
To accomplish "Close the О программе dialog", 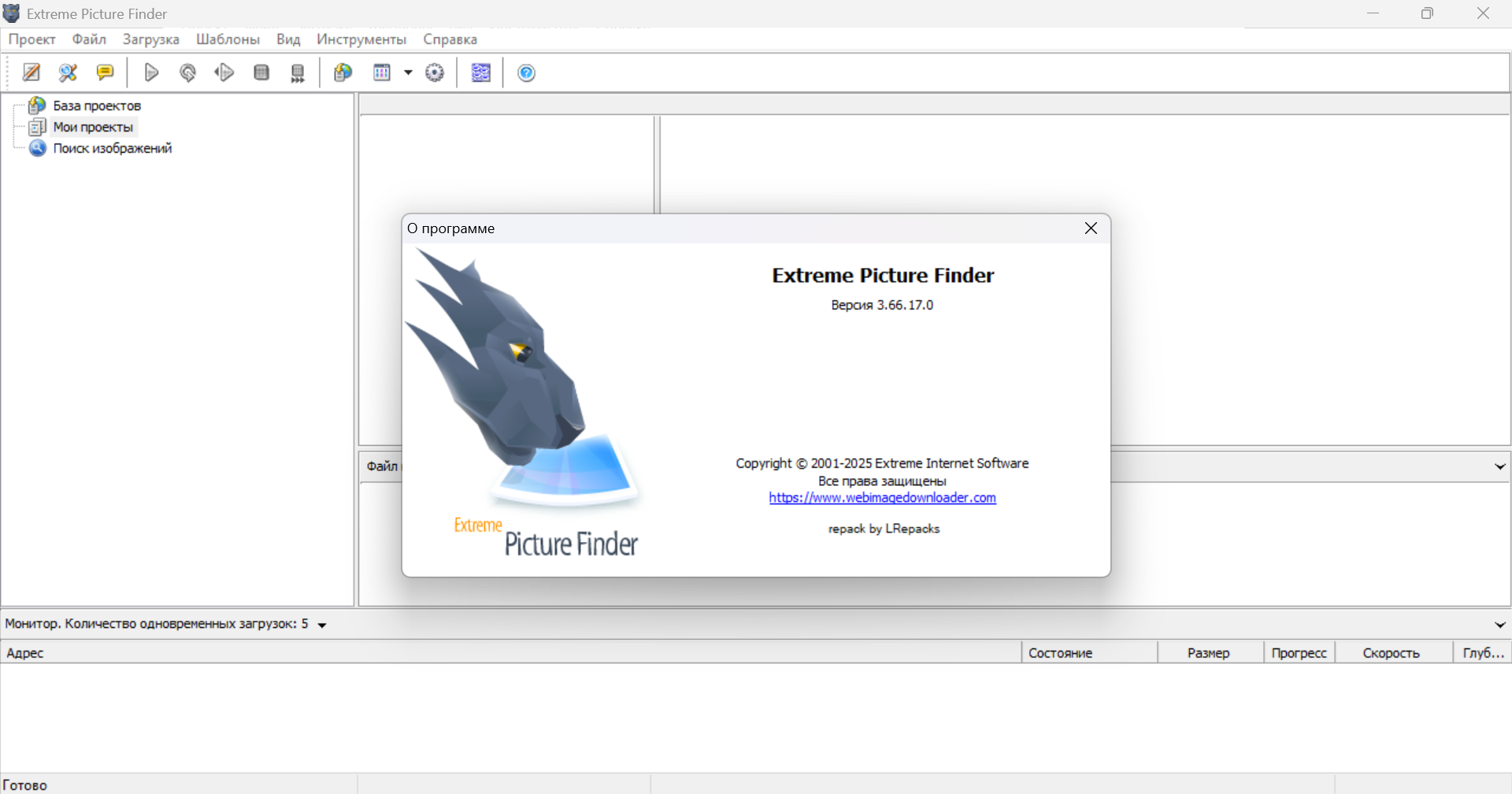I will pyautogui.click(x=1091, y=228).
